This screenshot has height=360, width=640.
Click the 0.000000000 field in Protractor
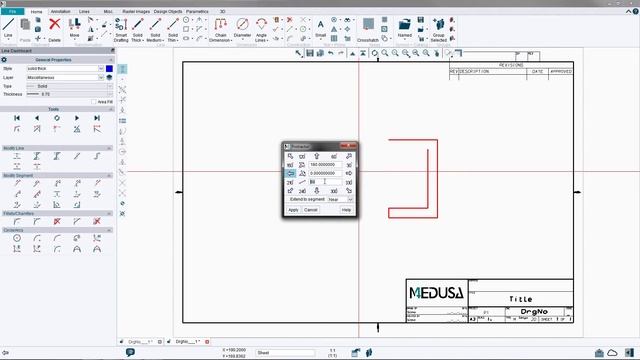pyautogui.click(x=325, y=173)
